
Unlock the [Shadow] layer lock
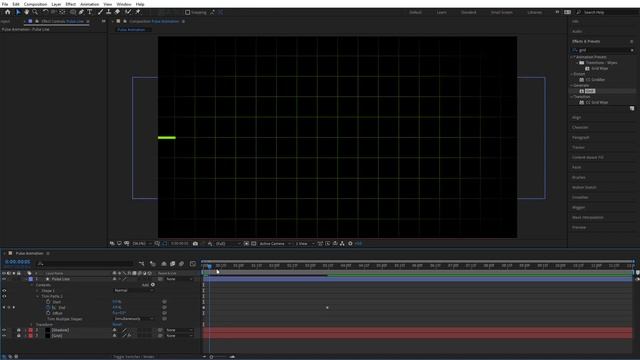[19, 330]
